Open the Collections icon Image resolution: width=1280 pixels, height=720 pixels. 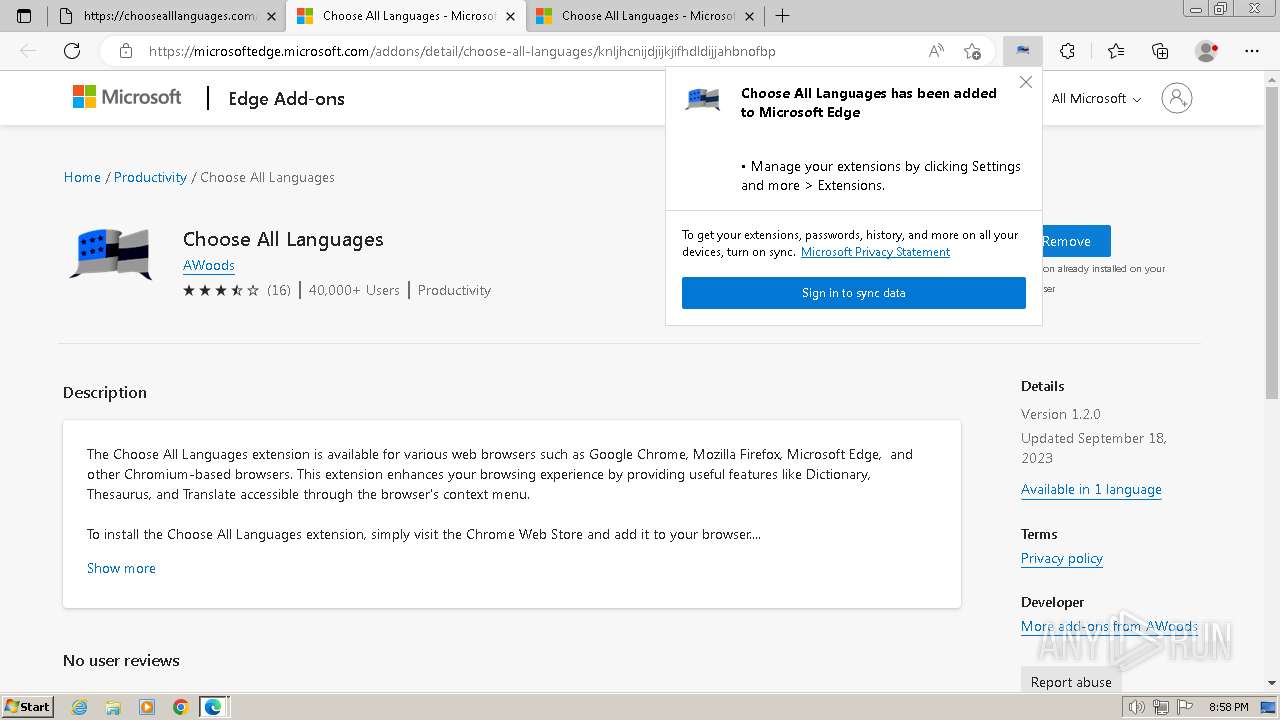click(1160, 51)
